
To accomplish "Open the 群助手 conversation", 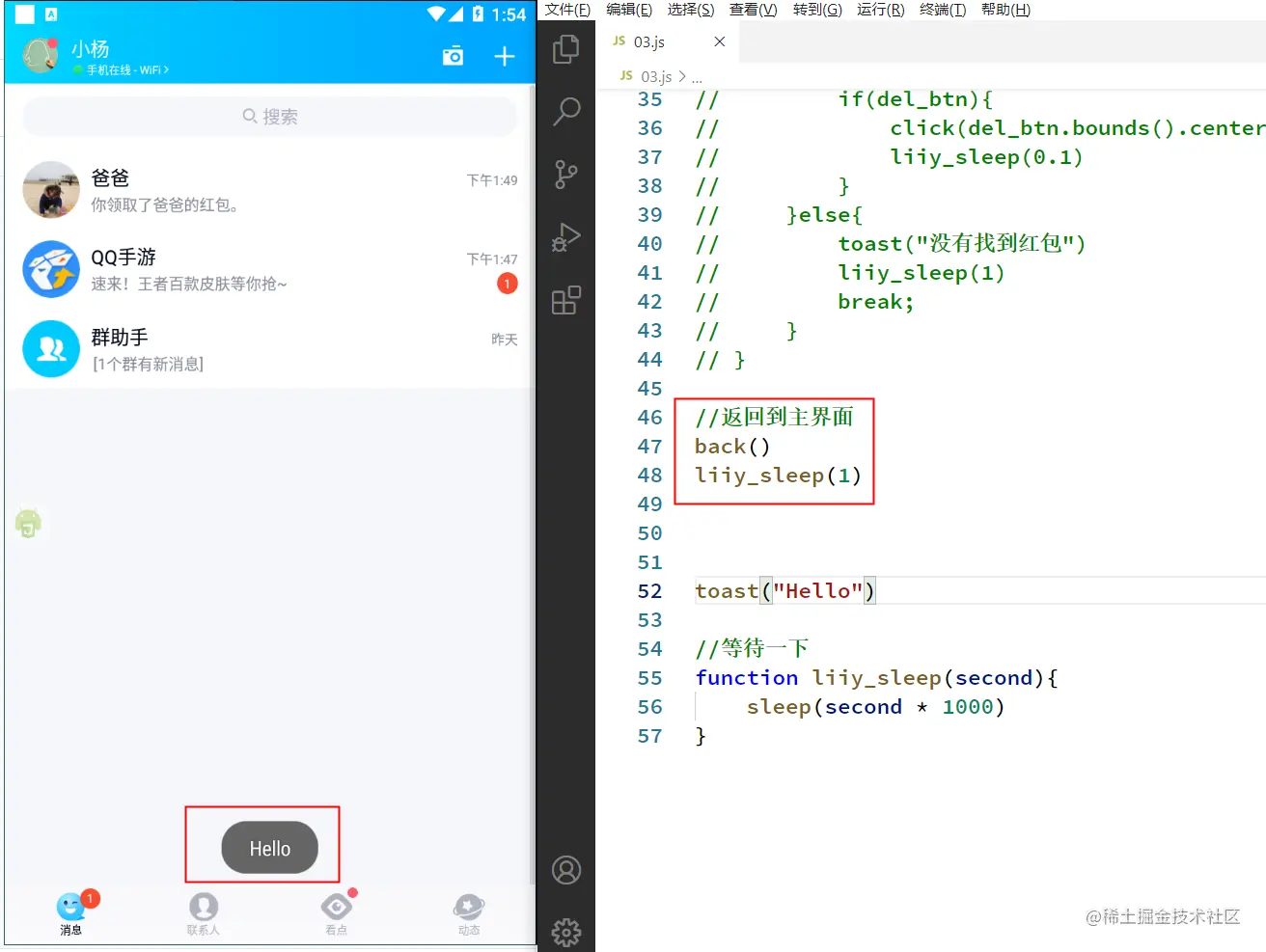I will (x=270, y=348).
